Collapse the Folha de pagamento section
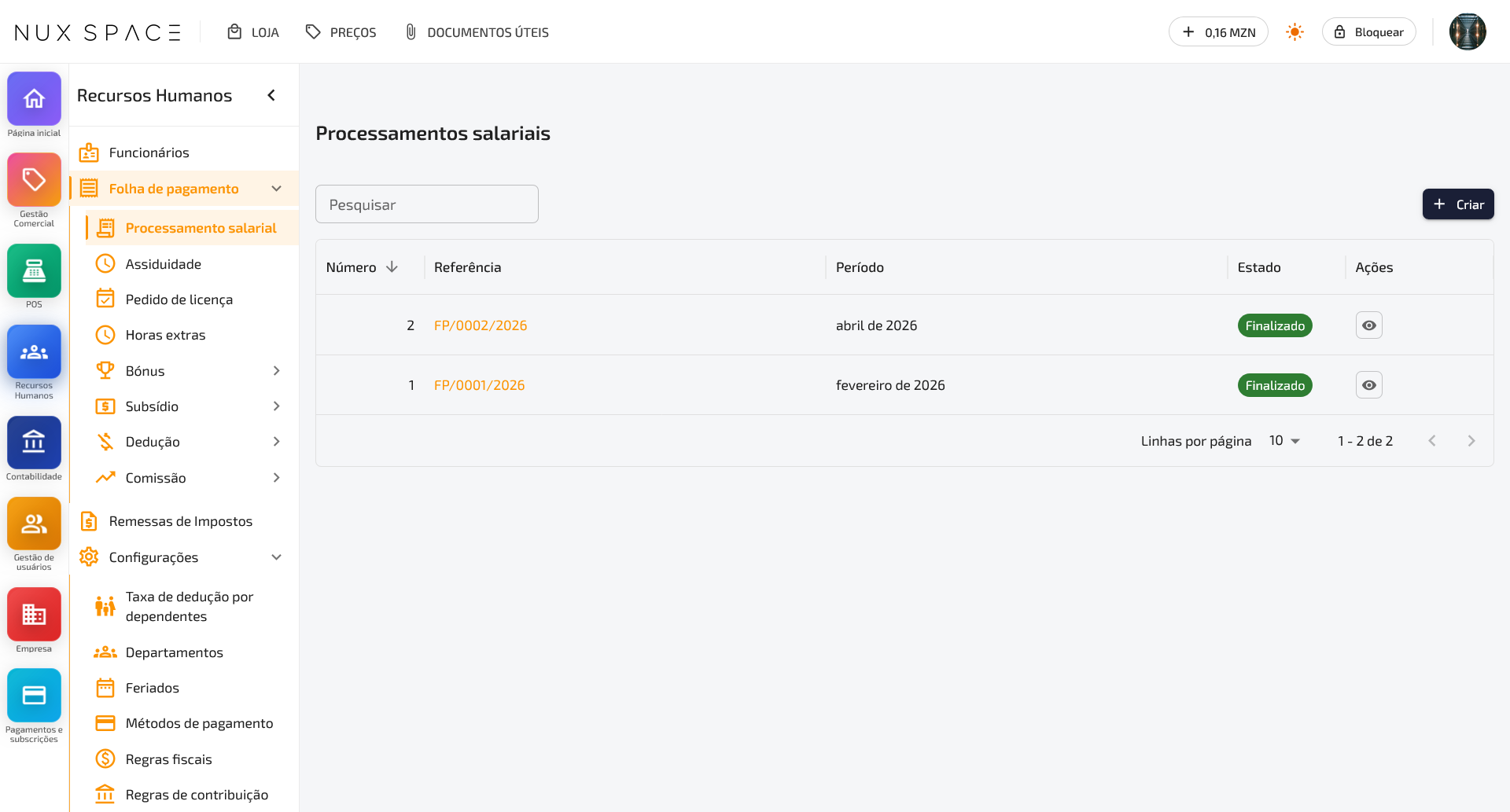This screenshot has height=812, width=1510. pos(276,189)
